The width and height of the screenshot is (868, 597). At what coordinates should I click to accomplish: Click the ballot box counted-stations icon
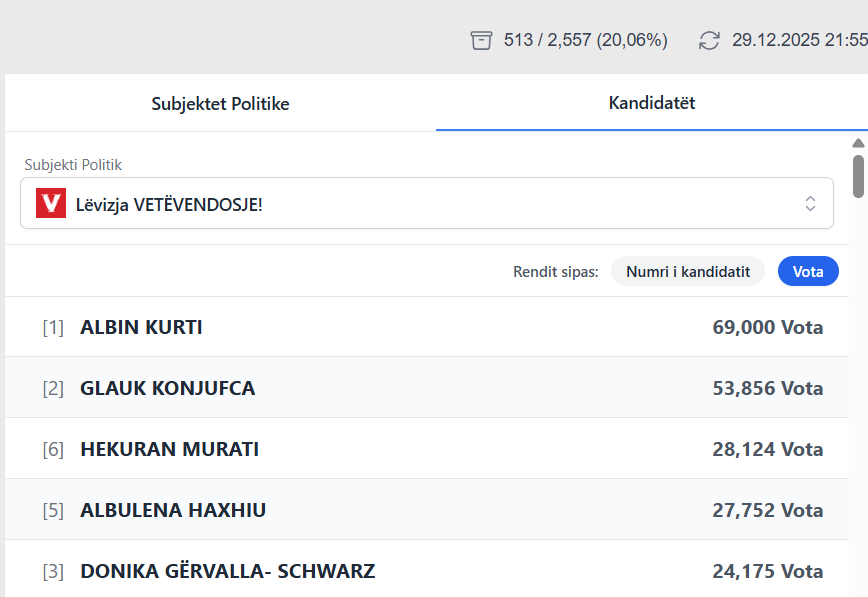click(x=482, y=40)
